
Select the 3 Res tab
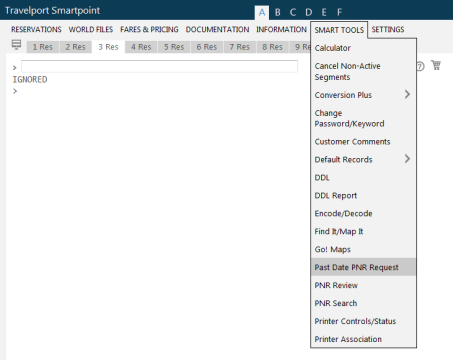point(108,47)
